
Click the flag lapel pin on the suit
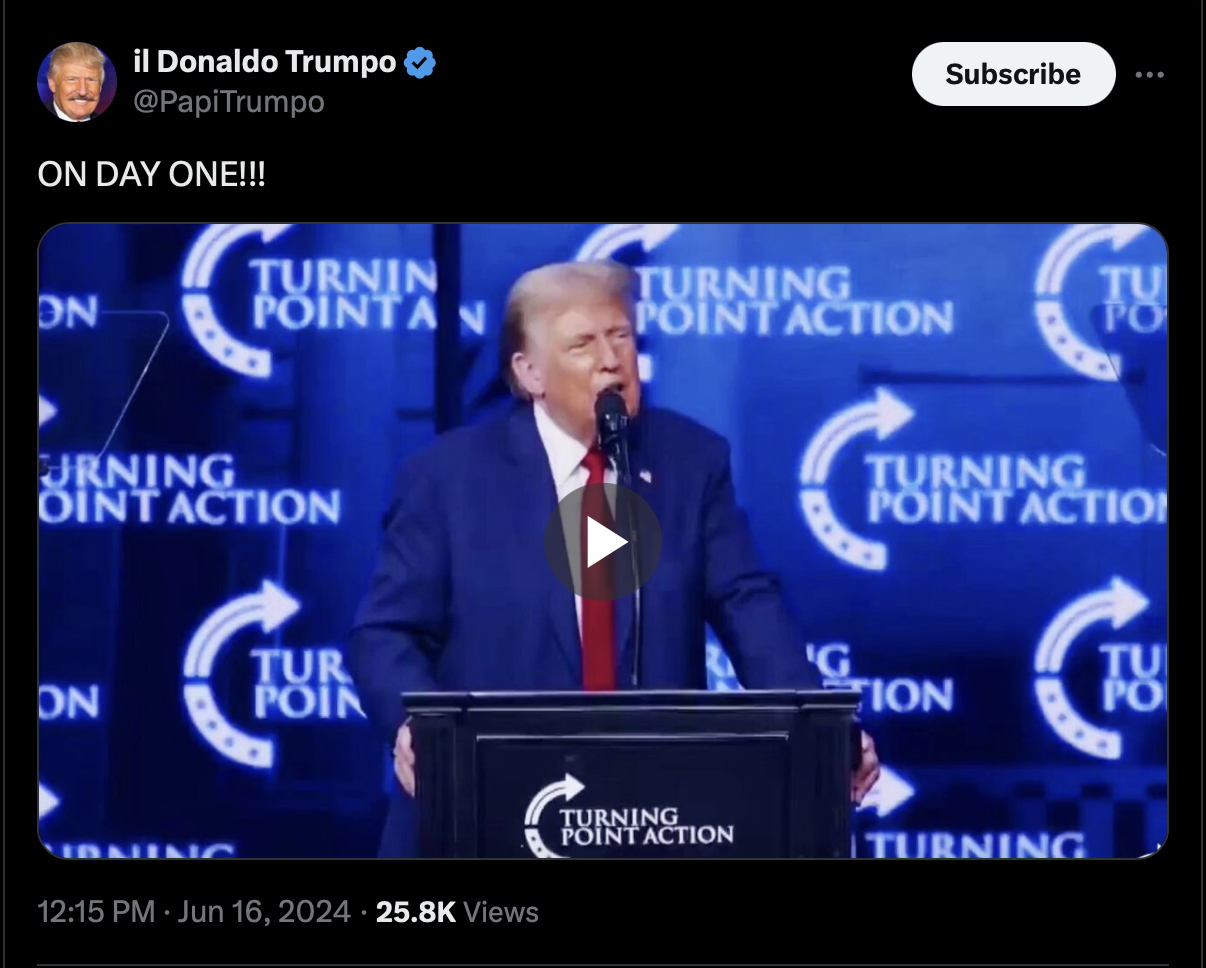(x=644, y=476)
